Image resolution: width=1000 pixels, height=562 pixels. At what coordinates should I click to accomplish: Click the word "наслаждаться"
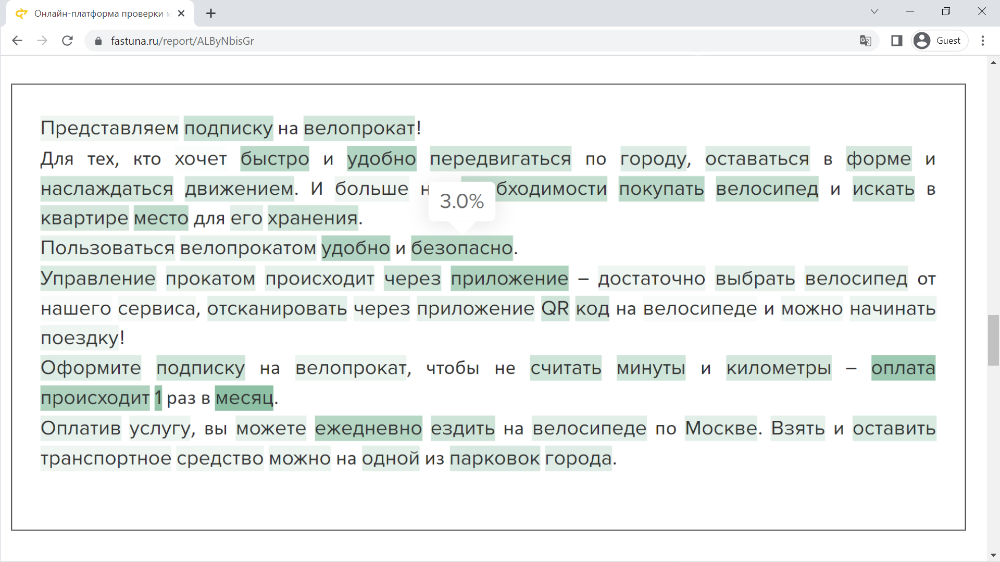tap(107, 189)
